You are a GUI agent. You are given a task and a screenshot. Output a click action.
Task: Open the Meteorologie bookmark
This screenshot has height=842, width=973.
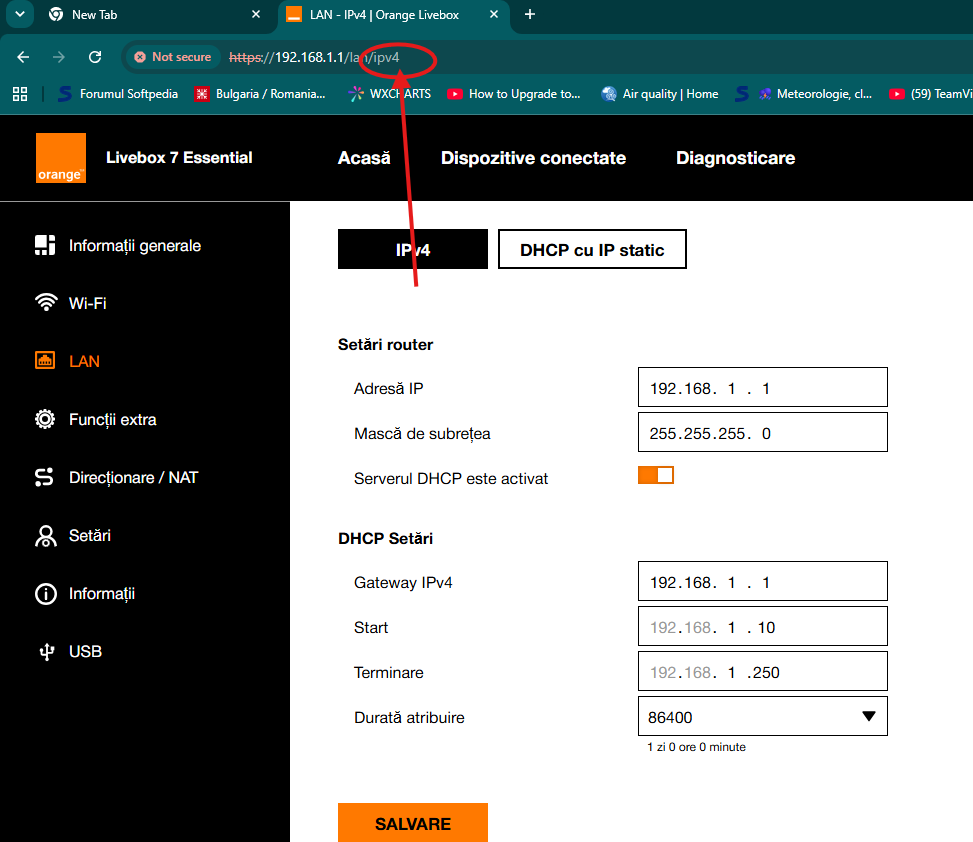tap(815, 94)
